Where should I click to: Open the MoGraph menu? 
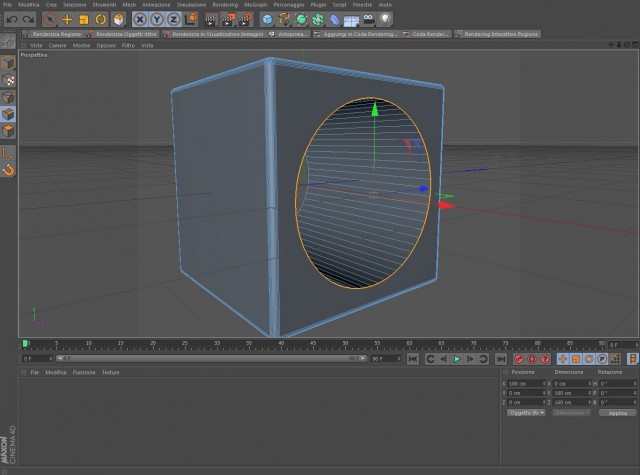click(x=256, y=5)
